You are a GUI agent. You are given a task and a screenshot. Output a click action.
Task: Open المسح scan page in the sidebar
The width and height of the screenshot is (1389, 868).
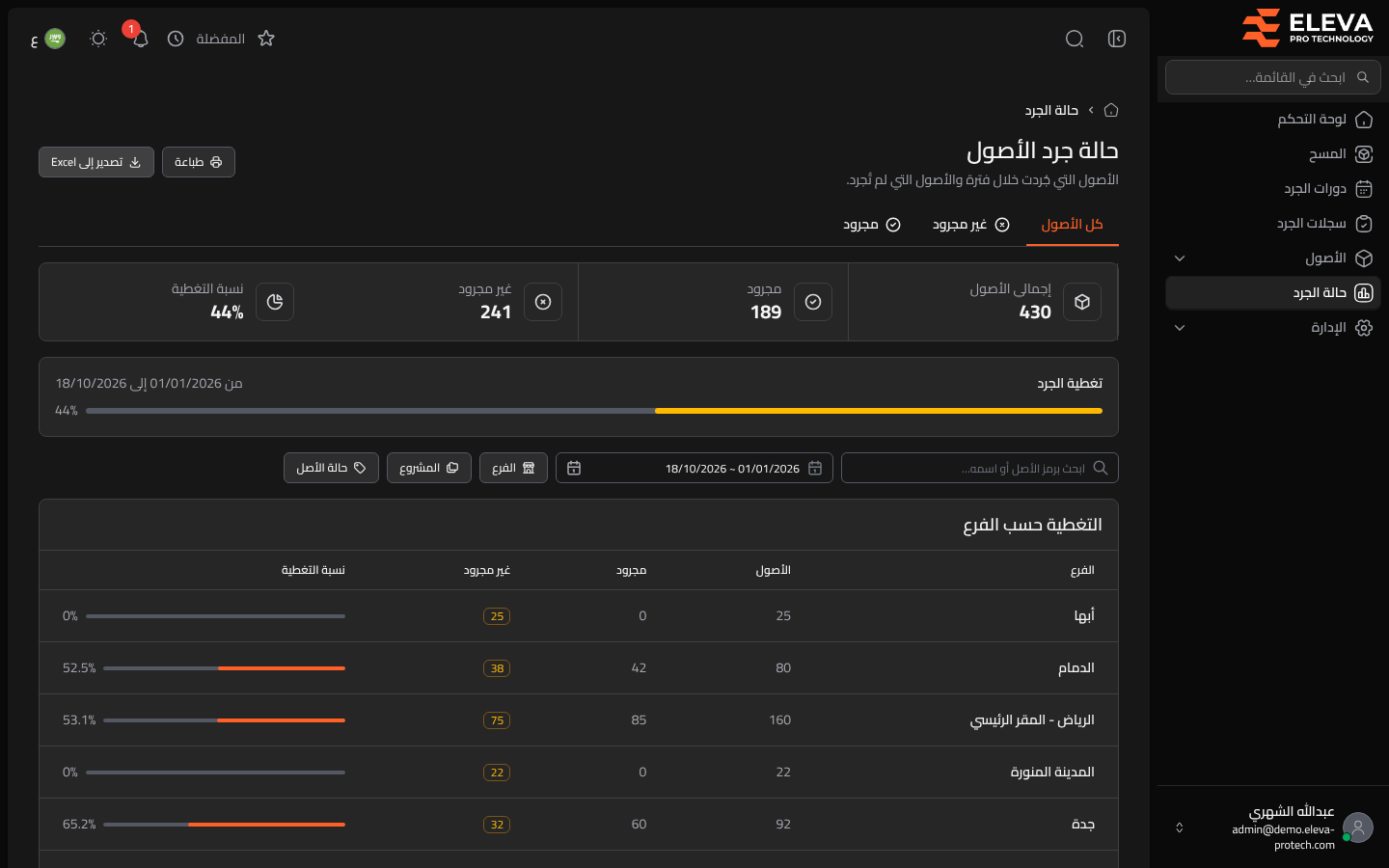click(1273, 154)
